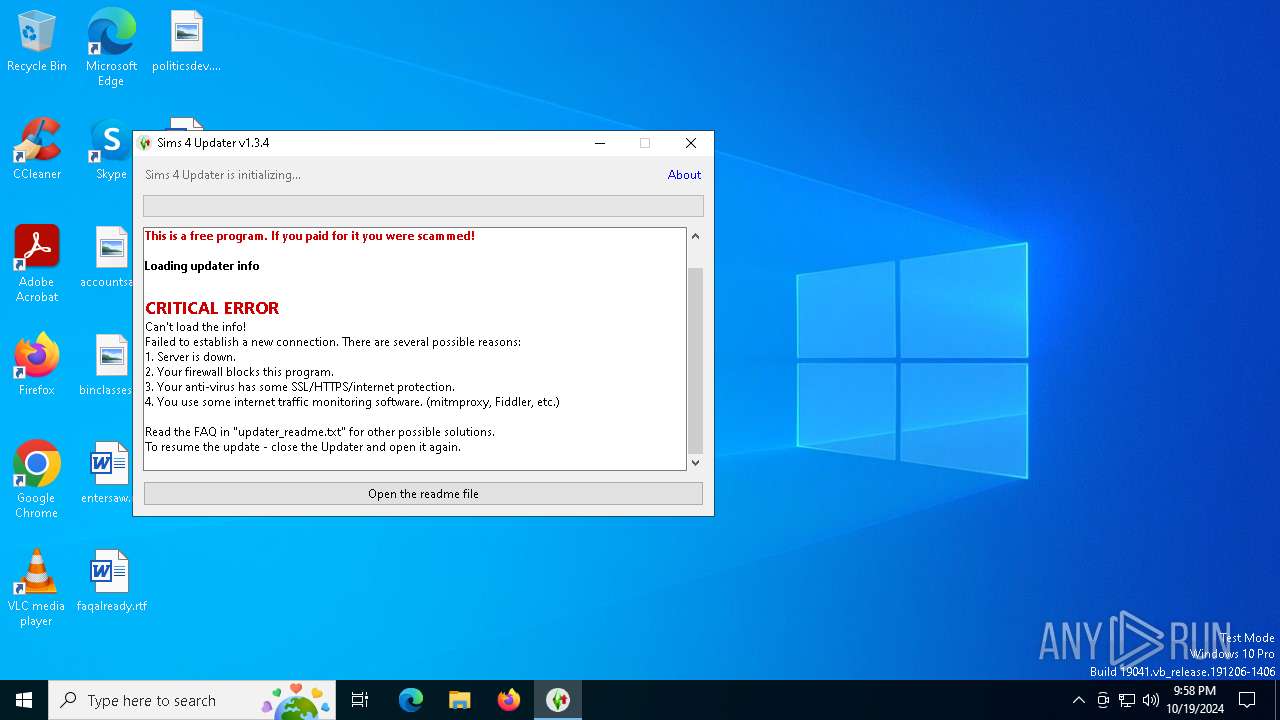1280x720 pixels.
Task: Minimize the Sims 4 Updater window
Action: [x=600, y=143]
